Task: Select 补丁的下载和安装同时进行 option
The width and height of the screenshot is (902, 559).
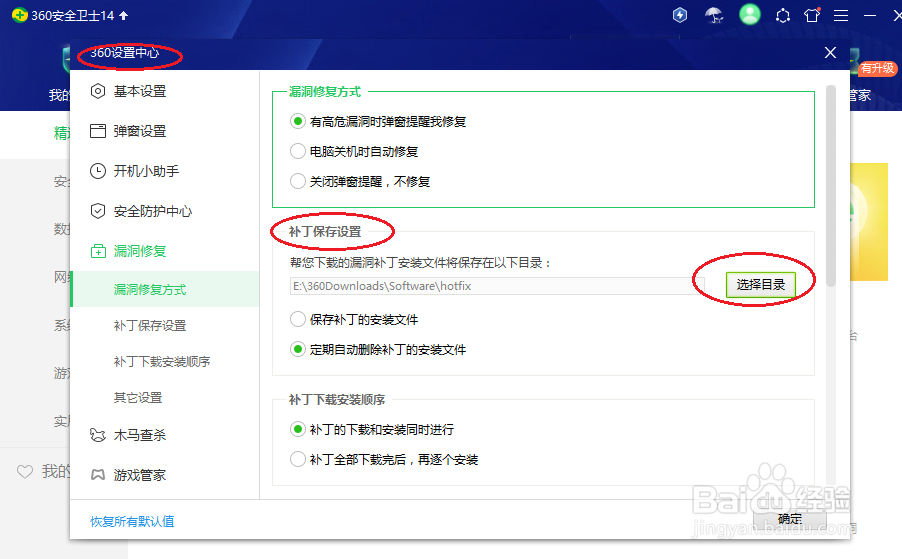Action: pos(372,429)
